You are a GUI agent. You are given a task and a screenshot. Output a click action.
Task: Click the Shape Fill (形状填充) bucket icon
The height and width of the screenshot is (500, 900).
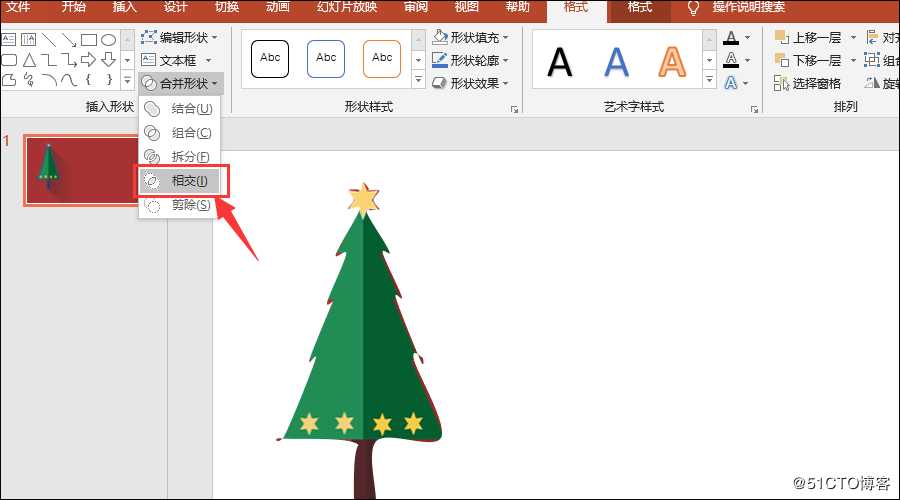(x=440, y=37)
